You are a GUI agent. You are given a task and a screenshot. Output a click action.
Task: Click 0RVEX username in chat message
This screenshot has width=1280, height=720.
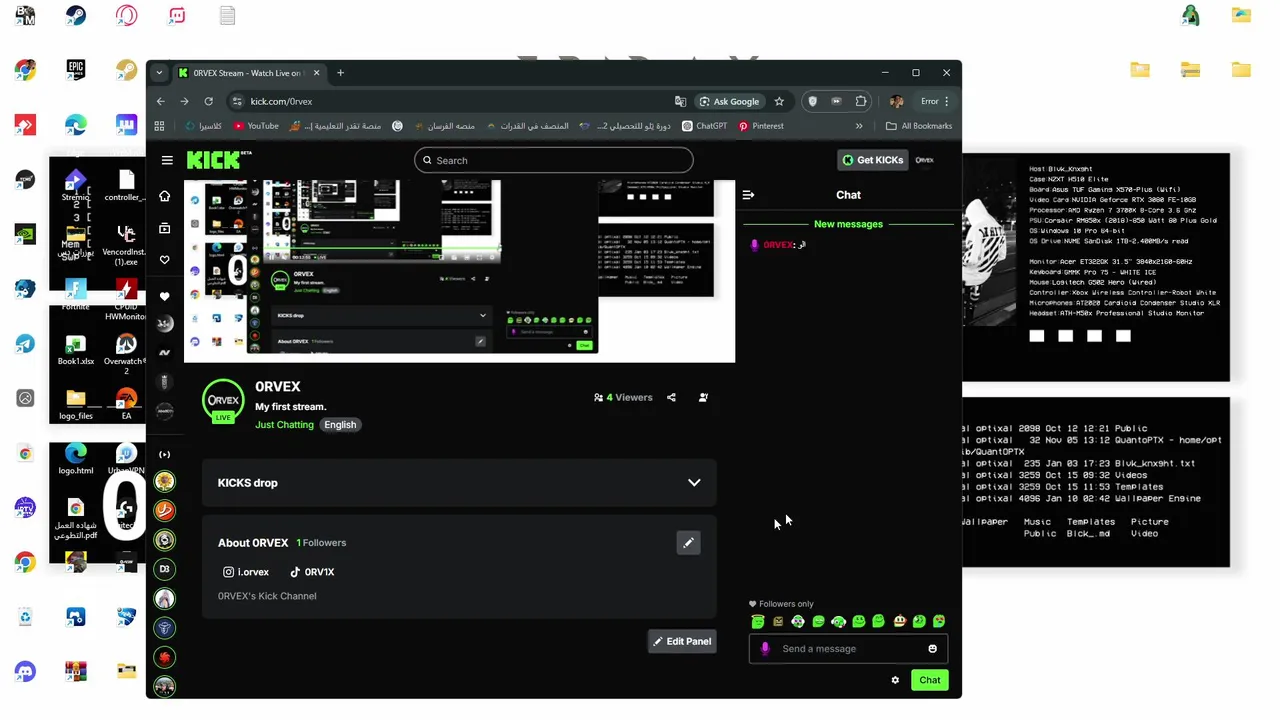(778, 244)
